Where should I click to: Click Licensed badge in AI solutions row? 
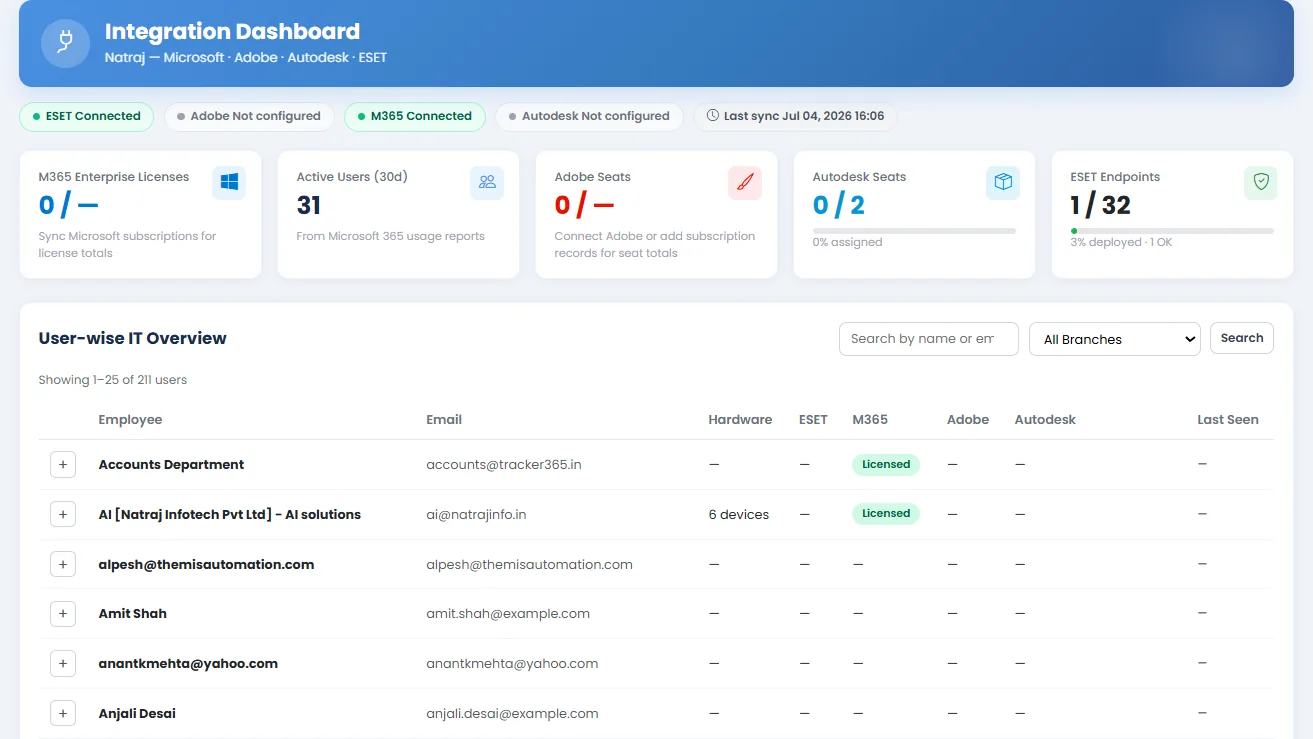point(886,514)
